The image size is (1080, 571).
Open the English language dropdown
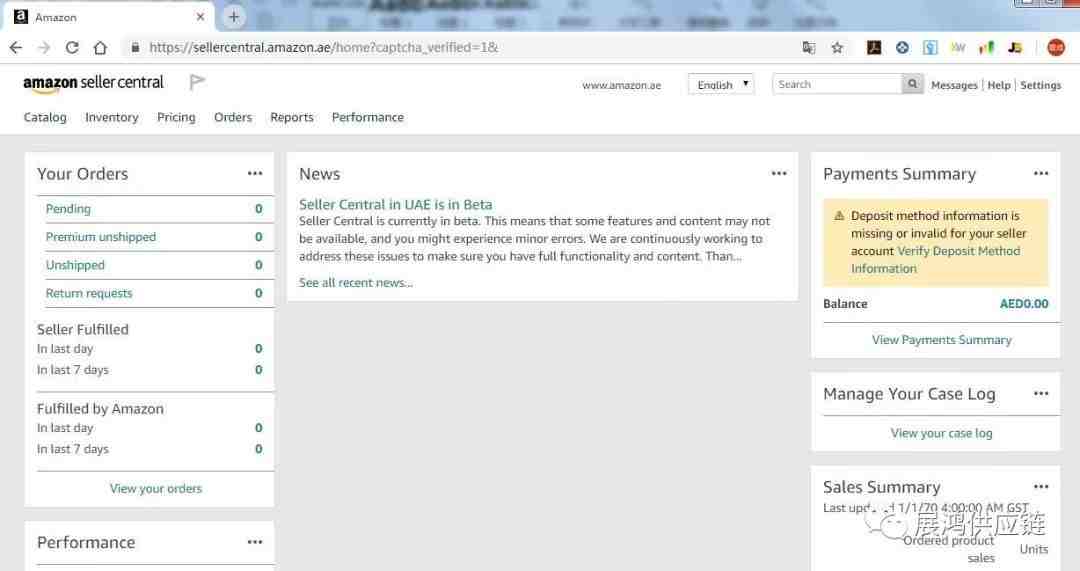click(x=721, y=84)
